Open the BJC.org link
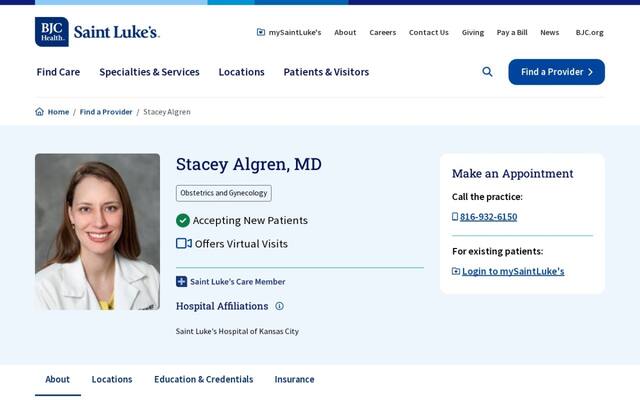The height and width of the screenshot is (400, 640). pyautogui.click(x=589, y=32)
